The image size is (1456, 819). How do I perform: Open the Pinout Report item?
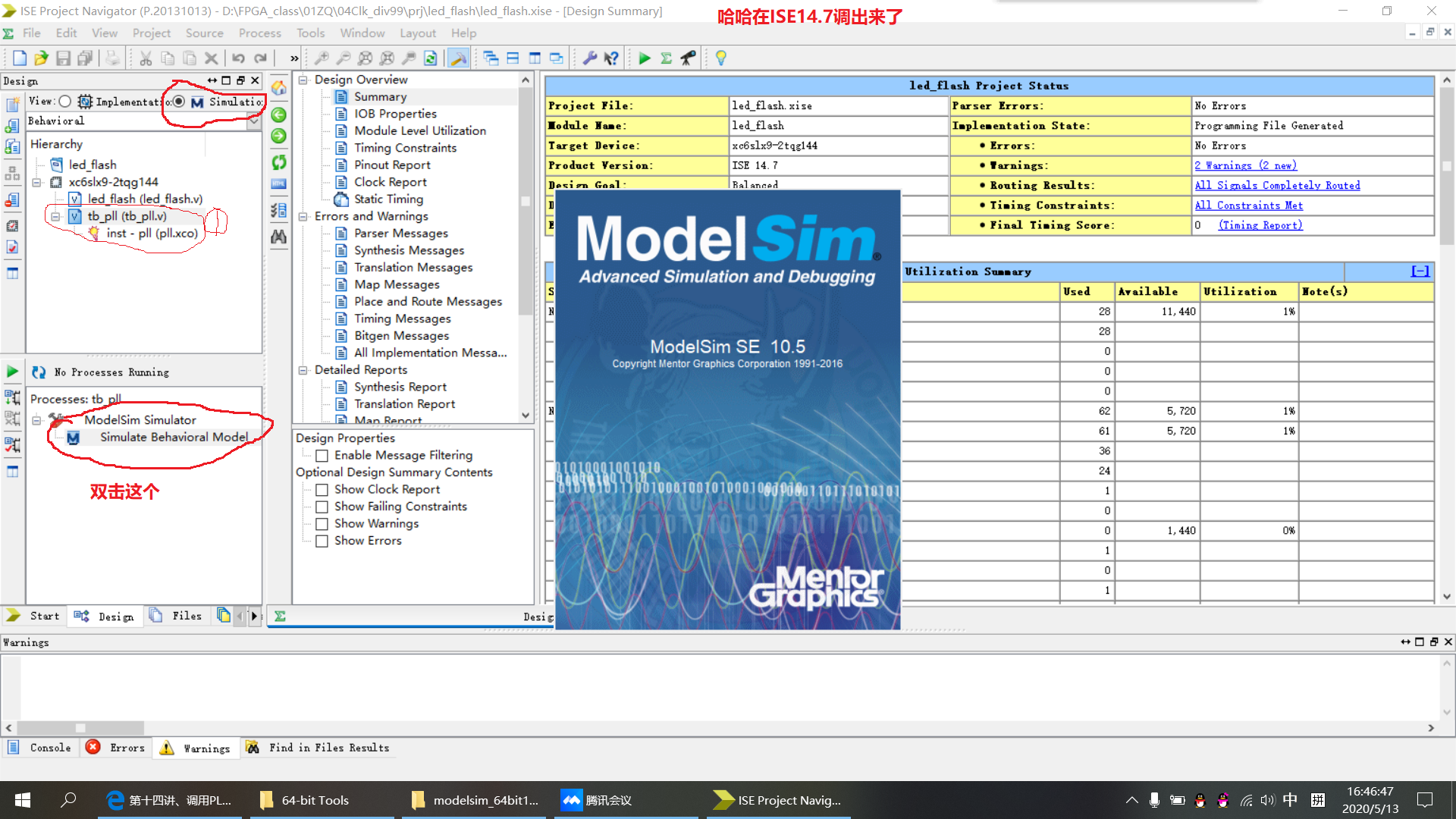[392, 165]
